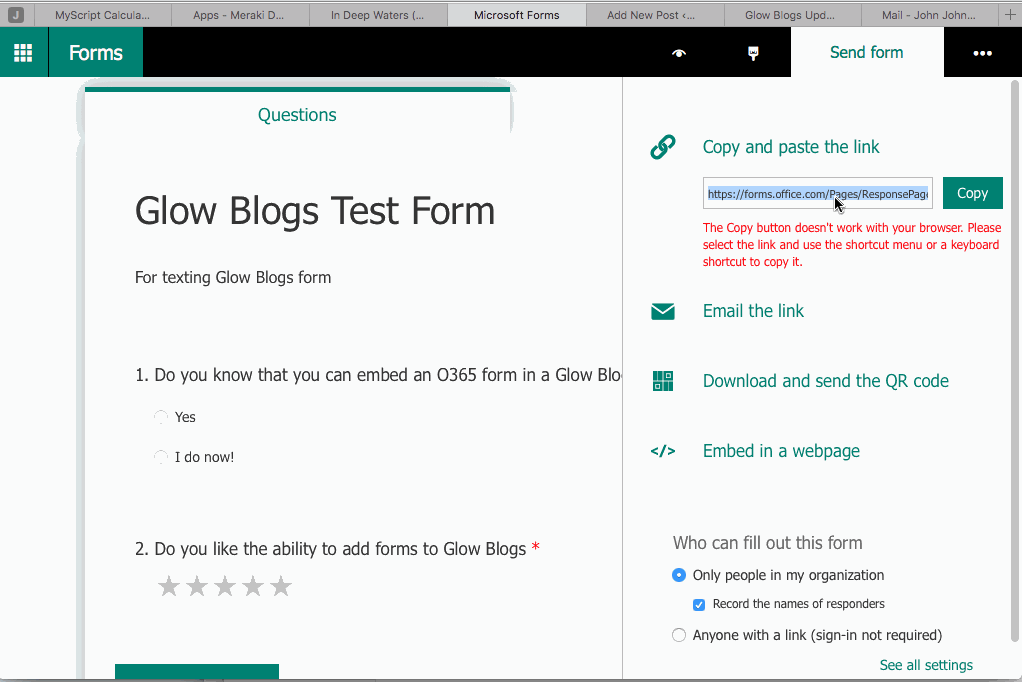Open the theme paintbrush icon

point(753,53)
